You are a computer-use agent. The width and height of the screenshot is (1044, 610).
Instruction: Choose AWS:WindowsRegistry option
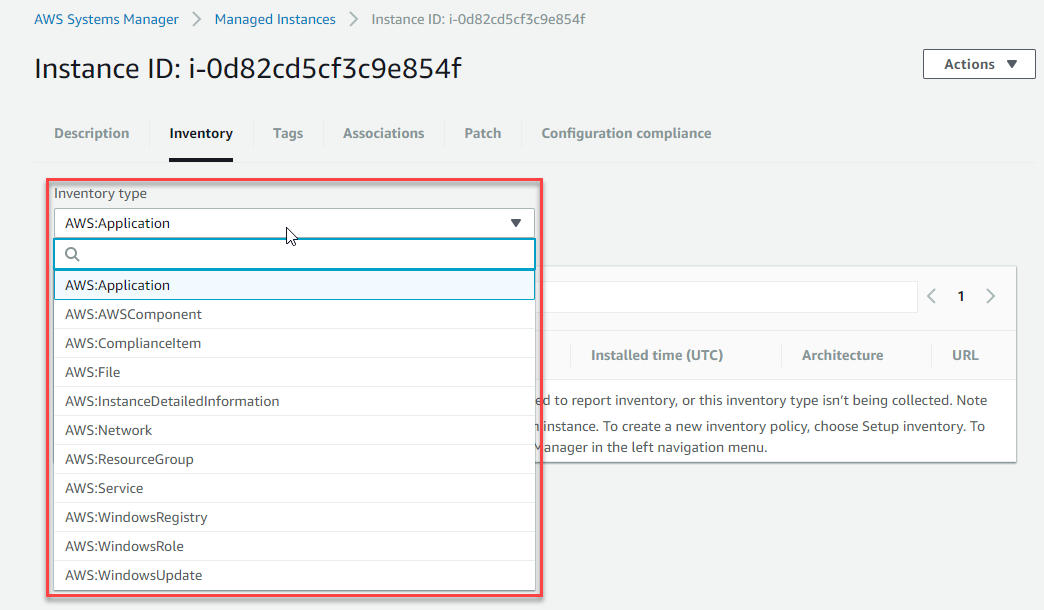294,517
